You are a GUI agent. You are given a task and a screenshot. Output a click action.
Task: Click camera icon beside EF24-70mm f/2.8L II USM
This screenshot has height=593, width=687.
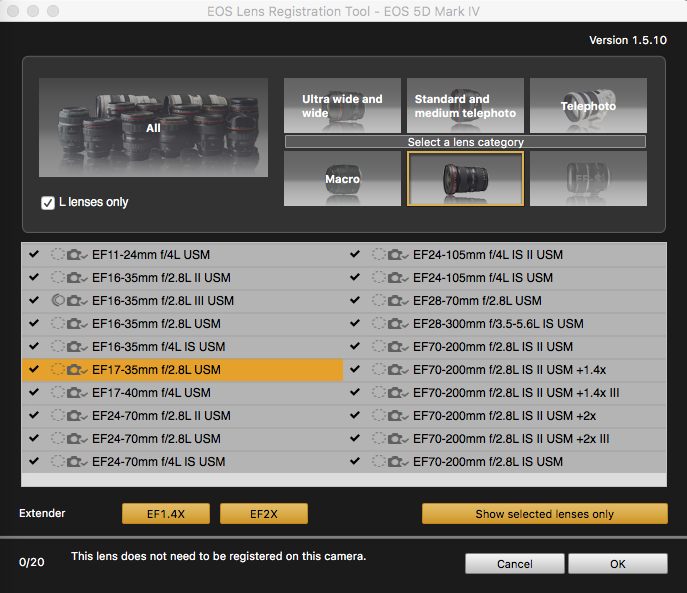pyautogui.click(x=77, y=416)
